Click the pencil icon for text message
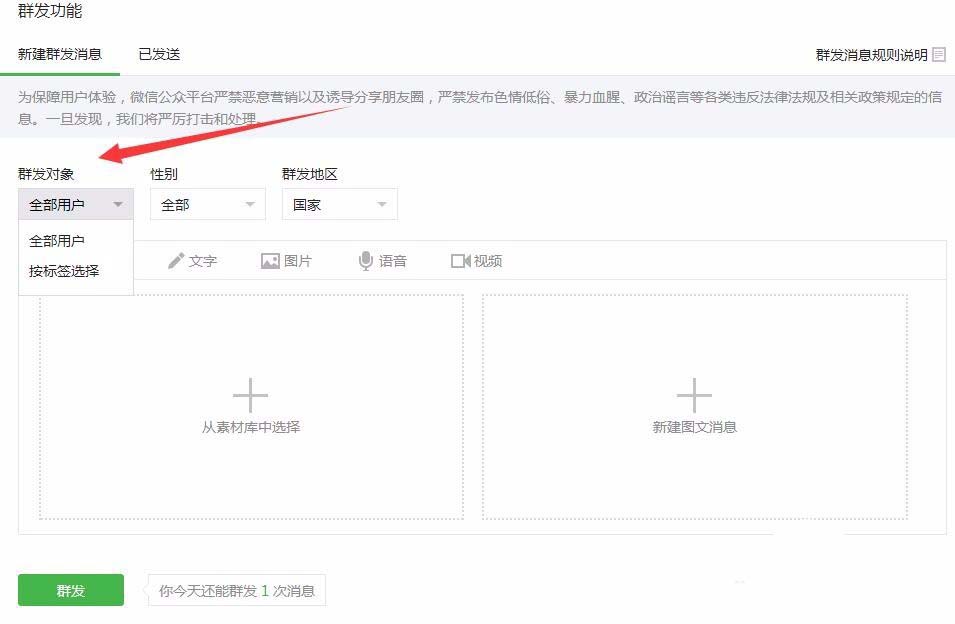 point(176,261)
